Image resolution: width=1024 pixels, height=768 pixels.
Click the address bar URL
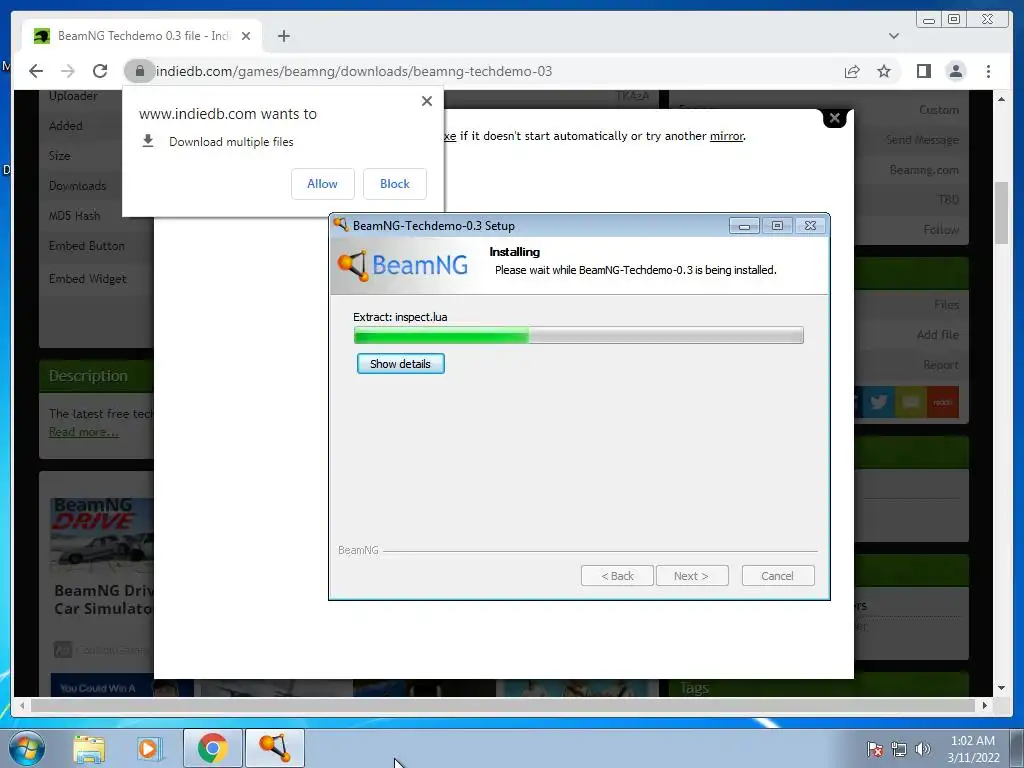coord(354,71)
